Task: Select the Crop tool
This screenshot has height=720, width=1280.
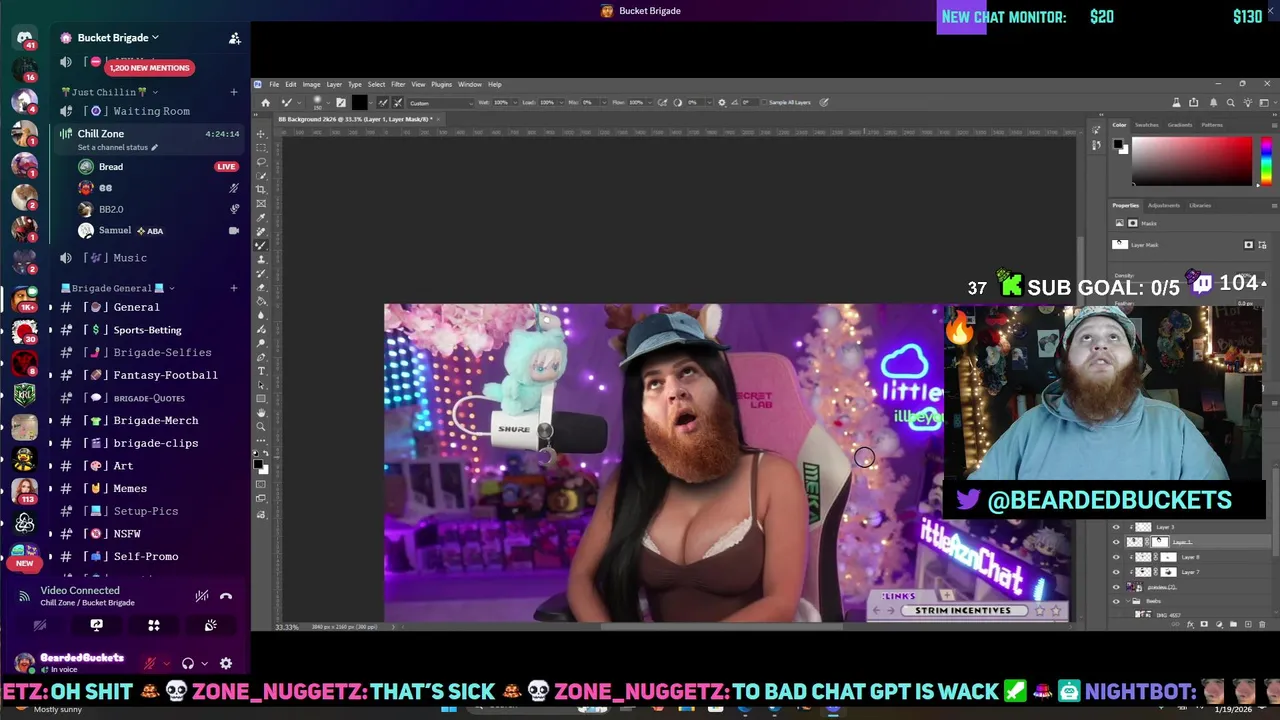Action: [260, 189]
